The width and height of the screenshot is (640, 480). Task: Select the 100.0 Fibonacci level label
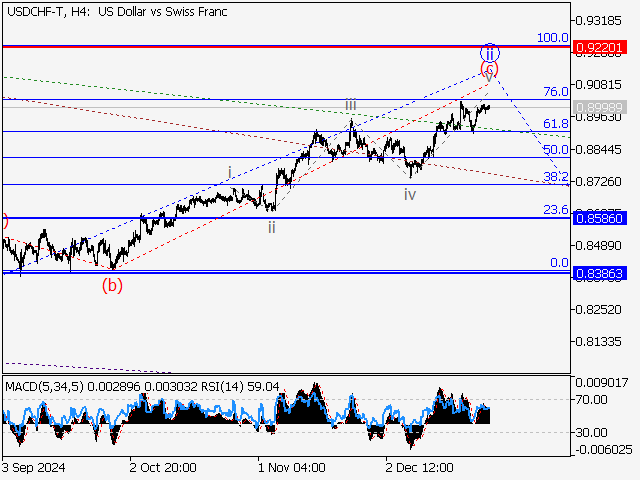tap(553, 38)
